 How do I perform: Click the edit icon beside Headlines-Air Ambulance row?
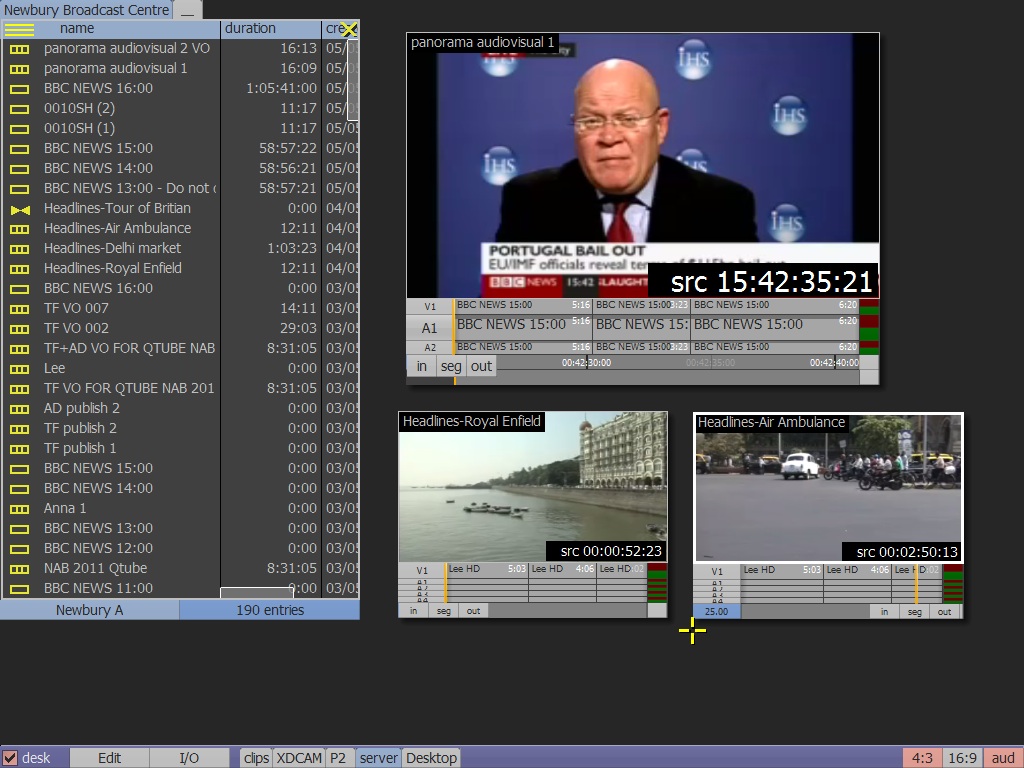(x=20, y=229)
